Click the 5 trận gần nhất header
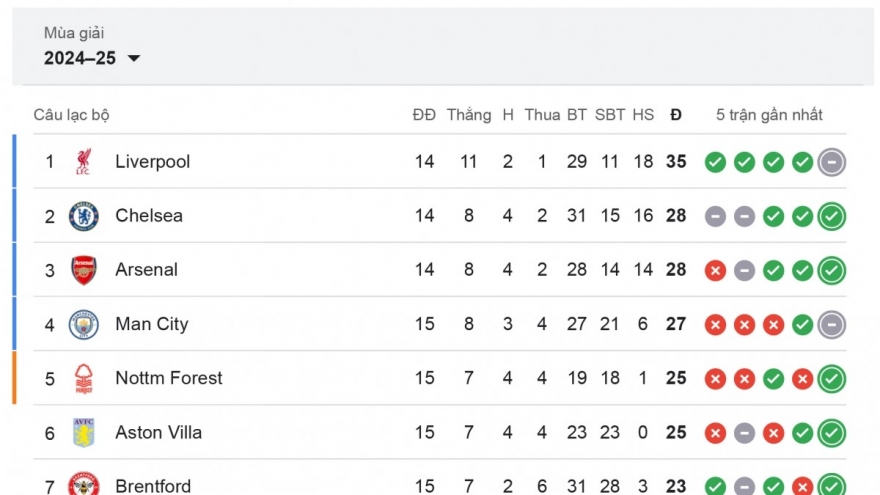Viewport: 880px width, 495px height. tap(769, 115)
